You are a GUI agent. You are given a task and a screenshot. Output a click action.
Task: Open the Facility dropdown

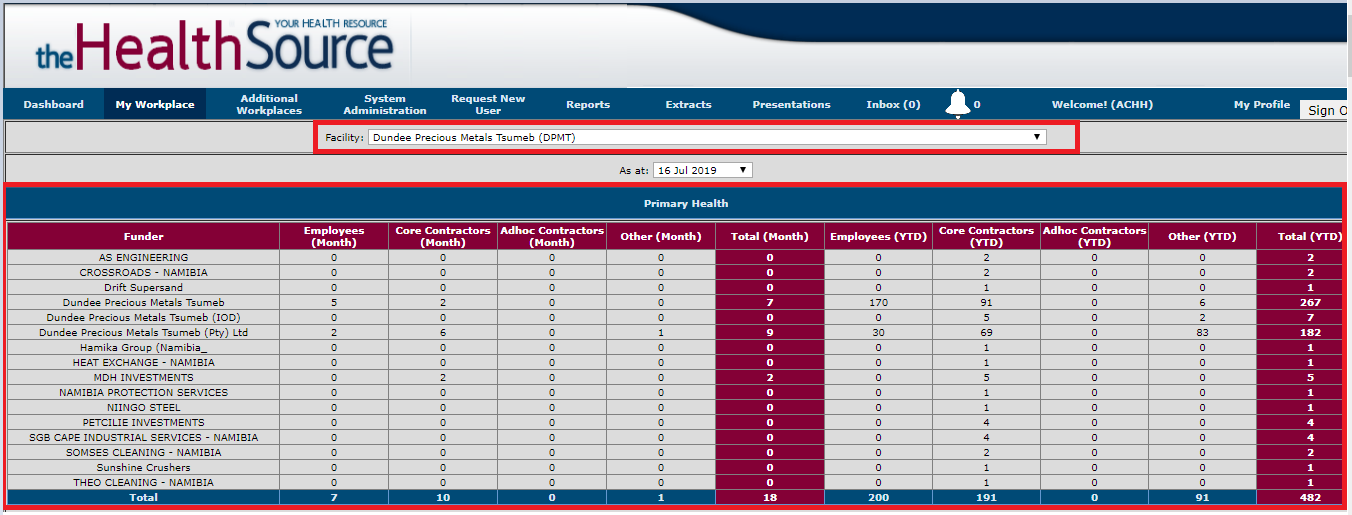[x=707, y=137]
